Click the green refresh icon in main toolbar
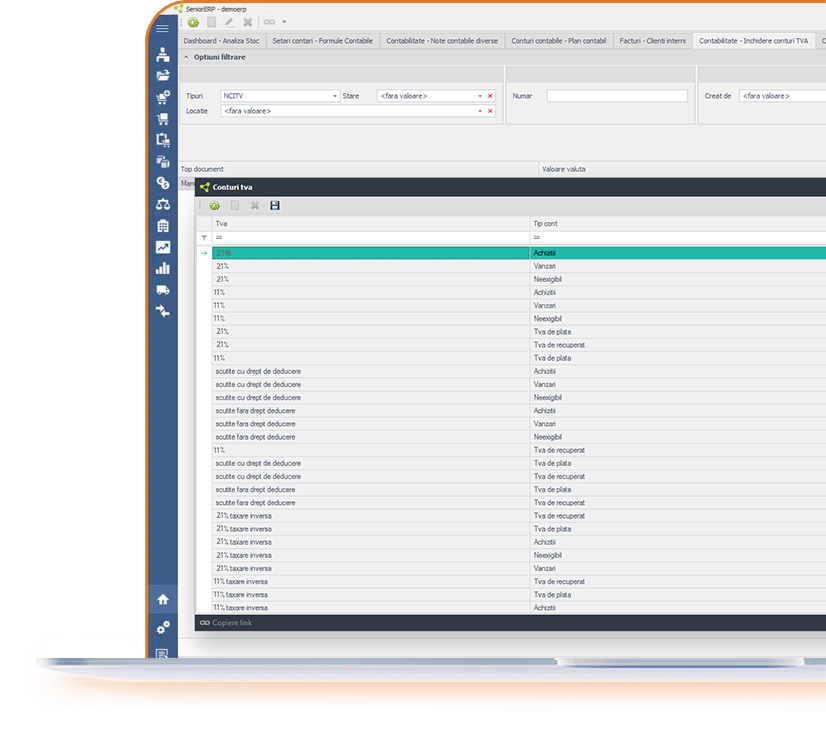 [193, 22]
